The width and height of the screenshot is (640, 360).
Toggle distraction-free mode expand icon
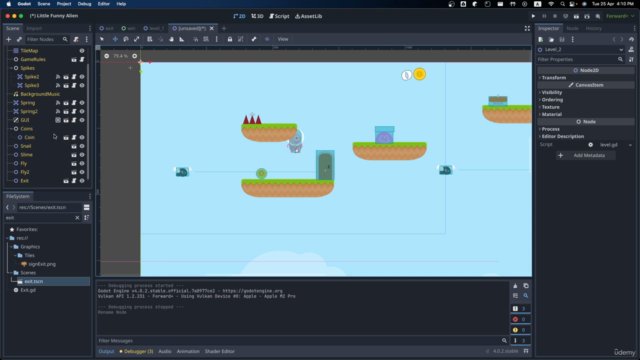pos(527,28)
